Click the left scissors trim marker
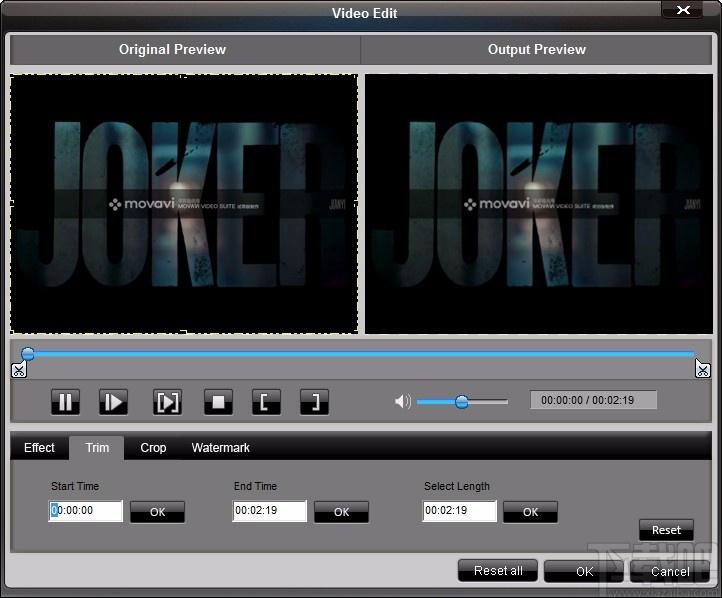722x598 pixels. 19,370
